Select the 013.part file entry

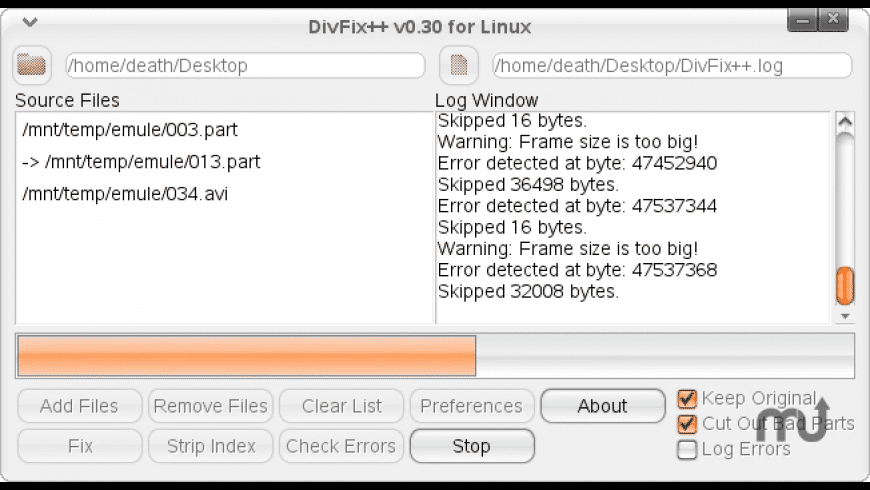point(140,162)
